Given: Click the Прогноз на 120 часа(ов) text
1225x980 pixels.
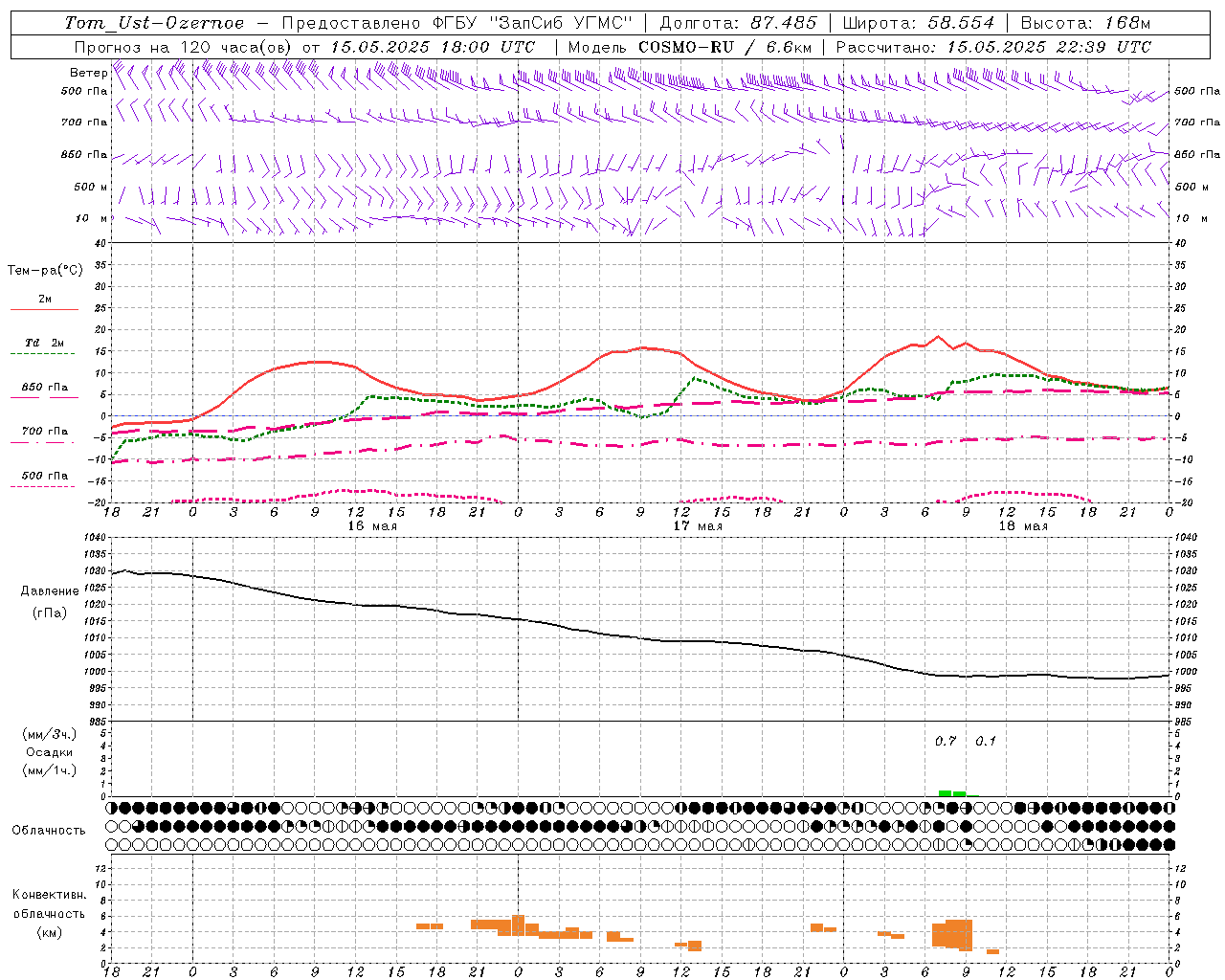Looking at the screenshot, I should [185, 47].
